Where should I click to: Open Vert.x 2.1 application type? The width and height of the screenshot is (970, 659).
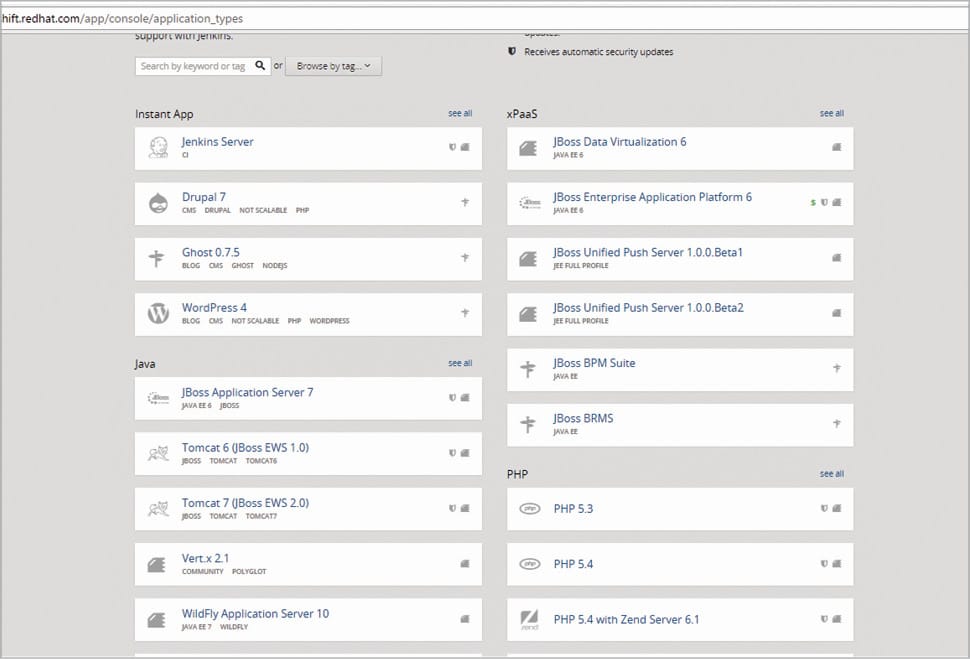(x=205, y=558)
